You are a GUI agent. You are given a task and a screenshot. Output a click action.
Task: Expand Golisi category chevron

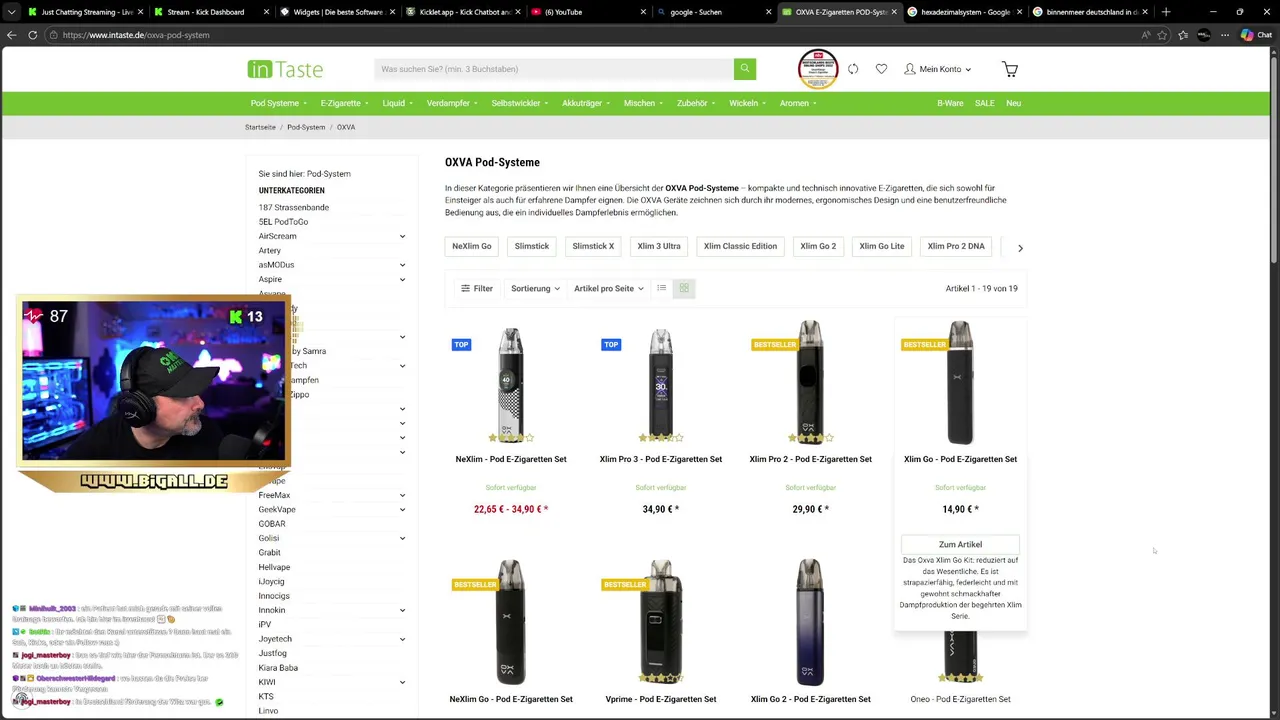tap(402, 538)
